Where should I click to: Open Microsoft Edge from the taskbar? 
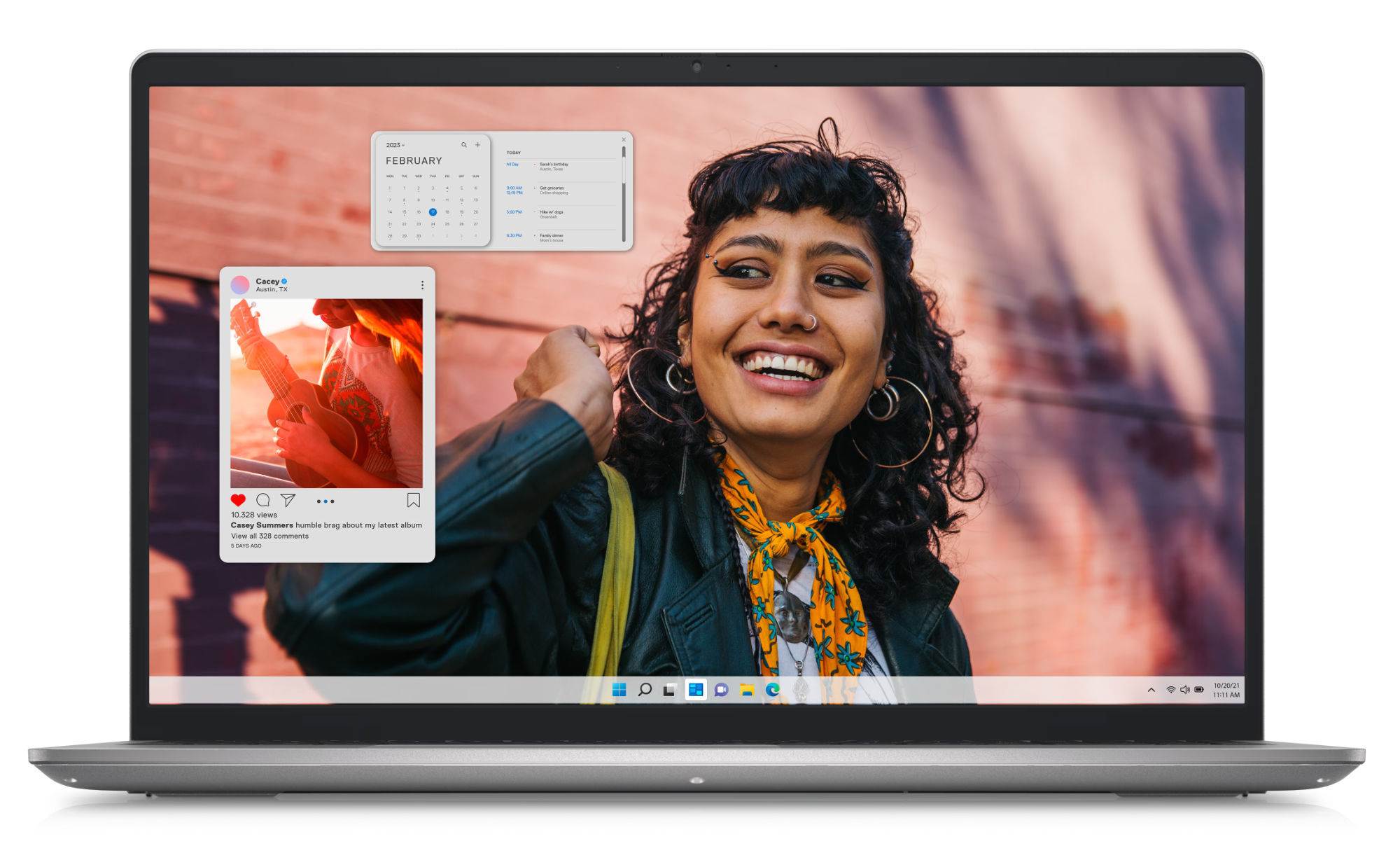tap(773, 690)
